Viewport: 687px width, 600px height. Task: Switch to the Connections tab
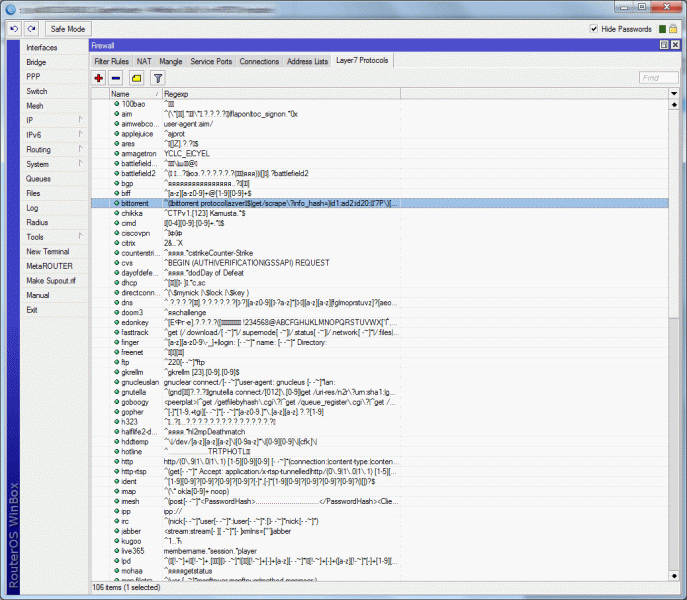tap(259, 61)
